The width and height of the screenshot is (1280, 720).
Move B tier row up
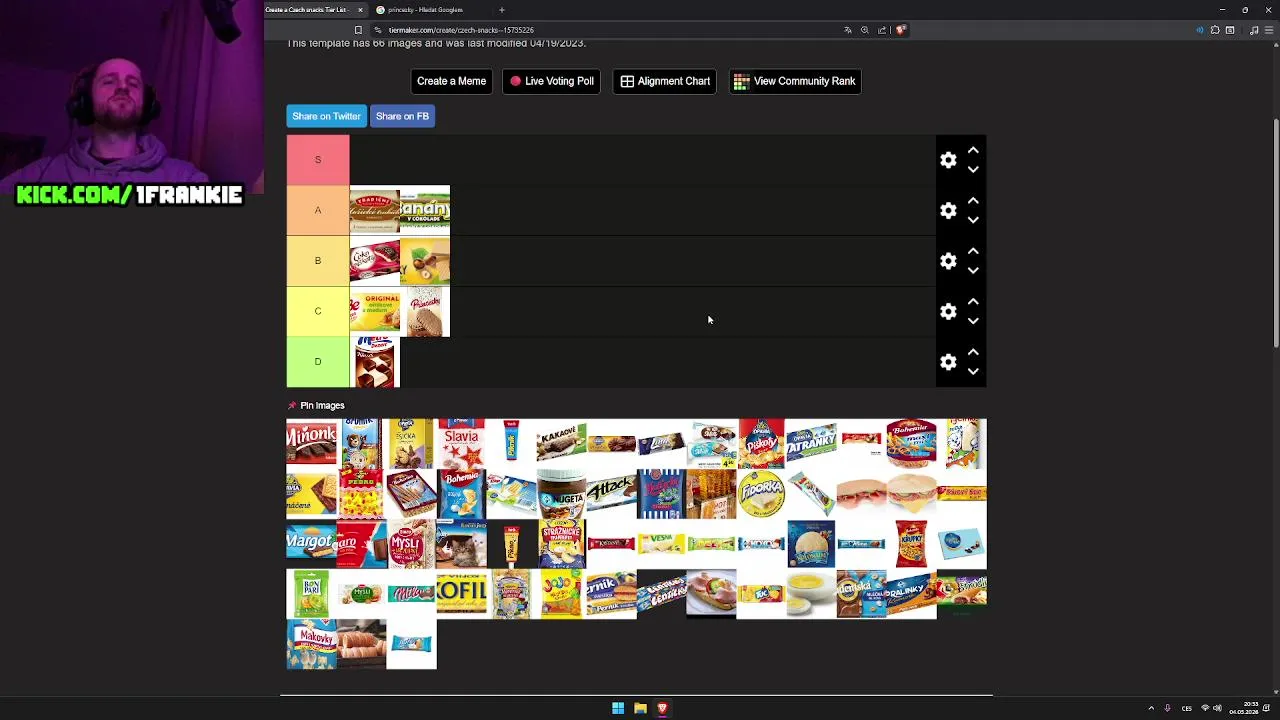point(973,251)
